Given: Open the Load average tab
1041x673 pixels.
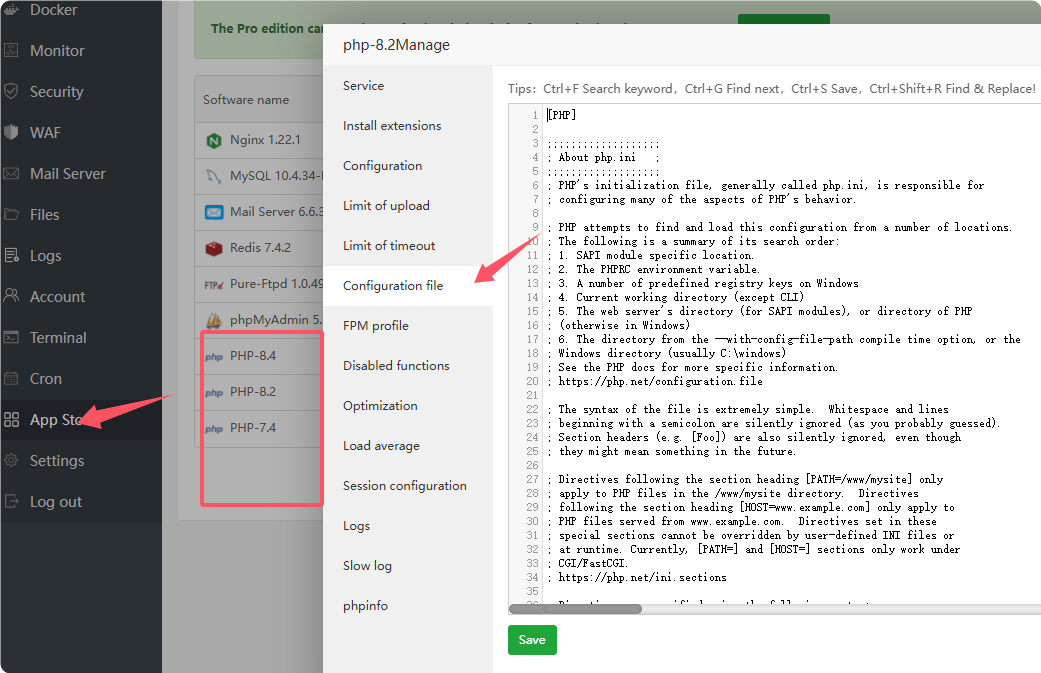Looking at the screenshot, I should (x=408, y=445).
